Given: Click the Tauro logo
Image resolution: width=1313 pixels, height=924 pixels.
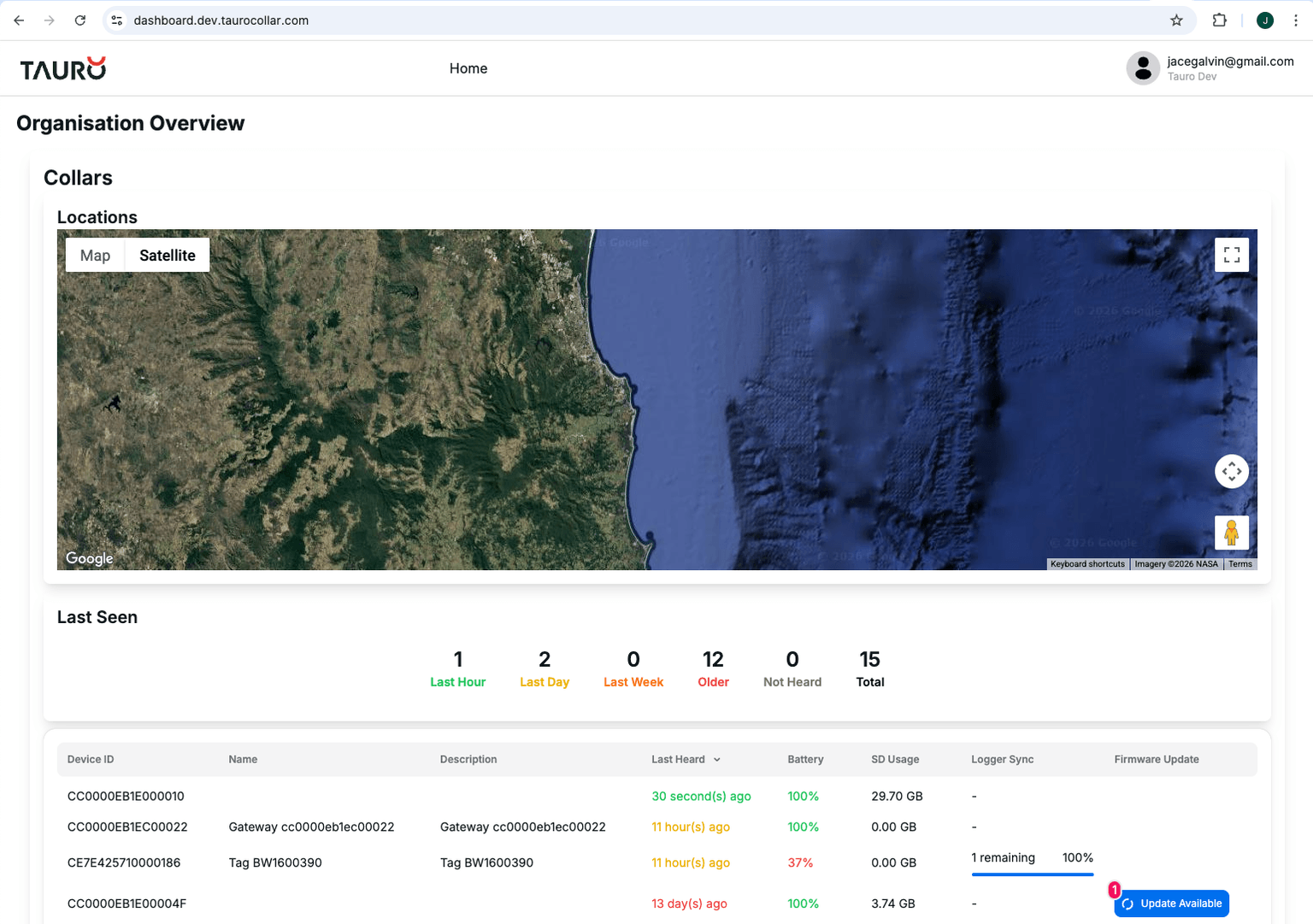Looking at the screenshot, I should tap(62, 68).
